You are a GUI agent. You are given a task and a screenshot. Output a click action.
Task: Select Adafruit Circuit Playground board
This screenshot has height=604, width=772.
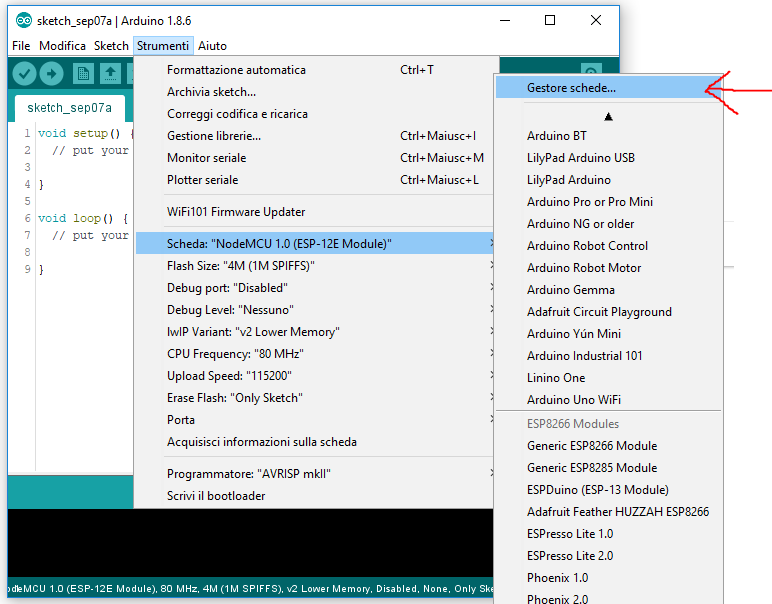609,312
